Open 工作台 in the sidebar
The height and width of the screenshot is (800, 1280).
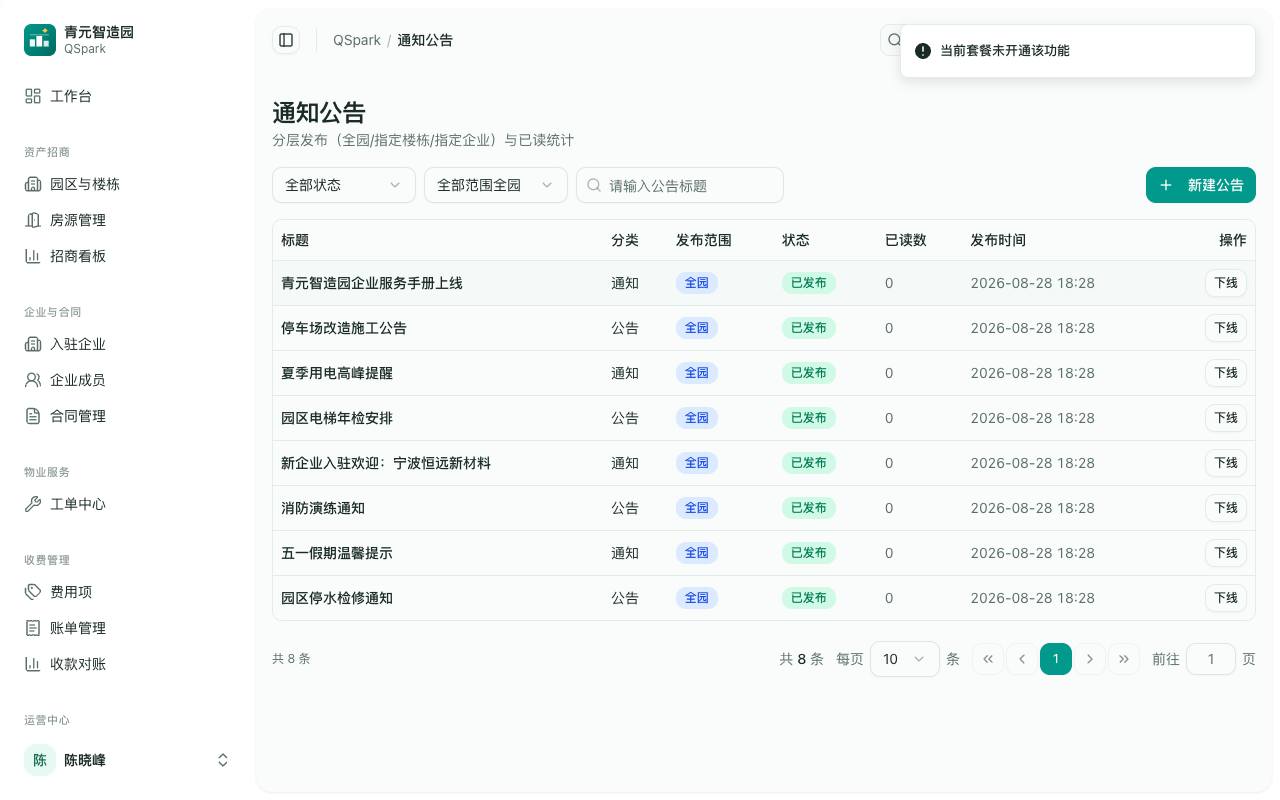coord(128,96)
